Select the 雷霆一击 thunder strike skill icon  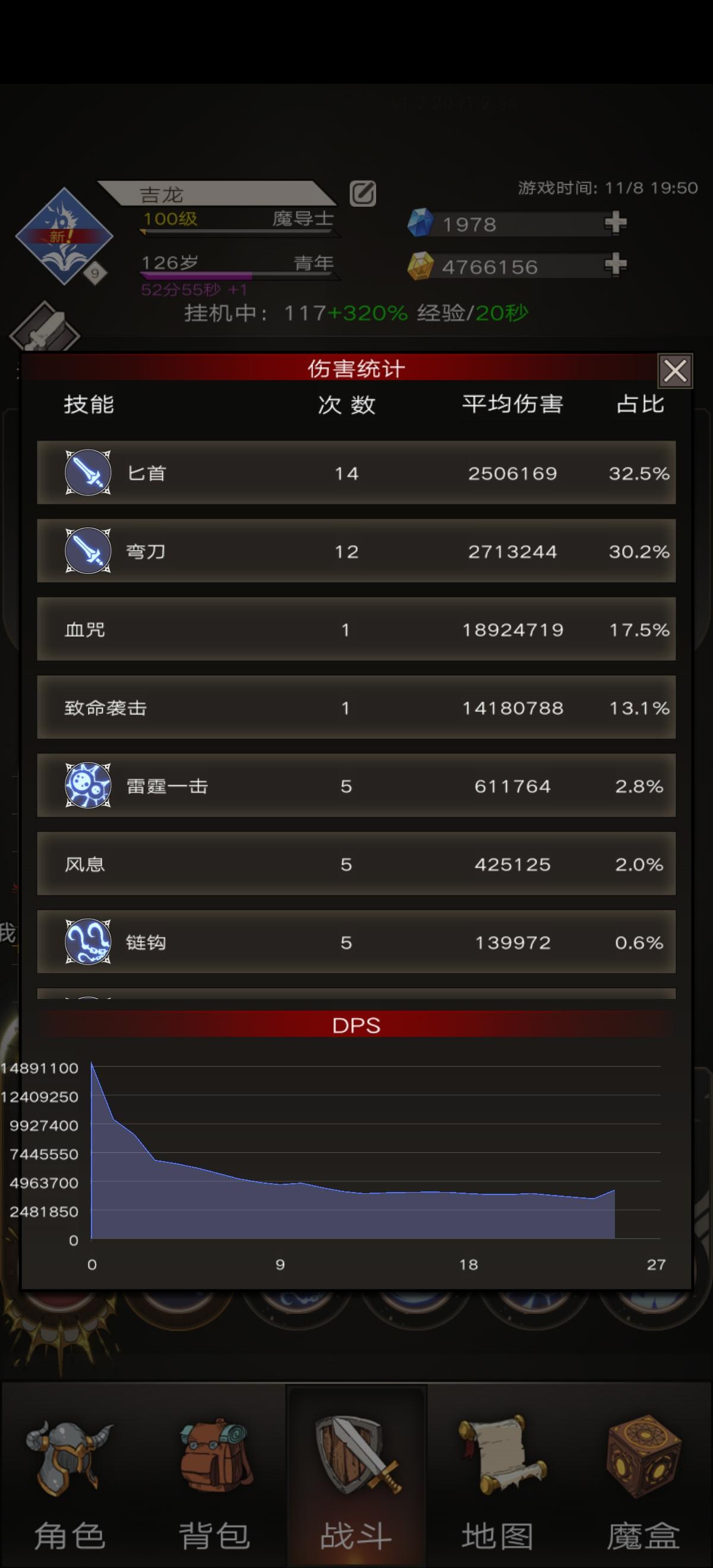[88, 785]
